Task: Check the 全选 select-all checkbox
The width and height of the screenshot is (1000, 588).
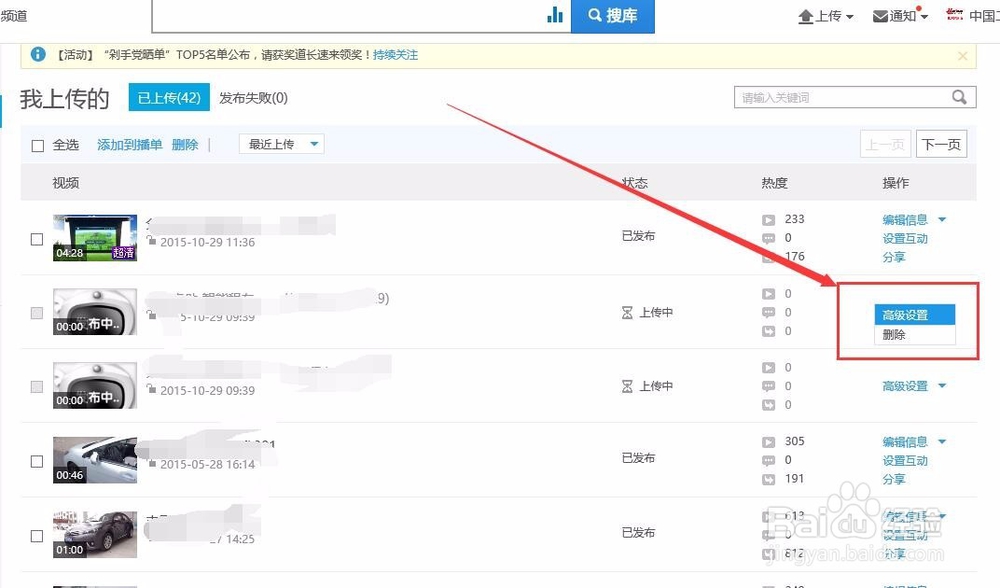Action: tap(36, 144)
